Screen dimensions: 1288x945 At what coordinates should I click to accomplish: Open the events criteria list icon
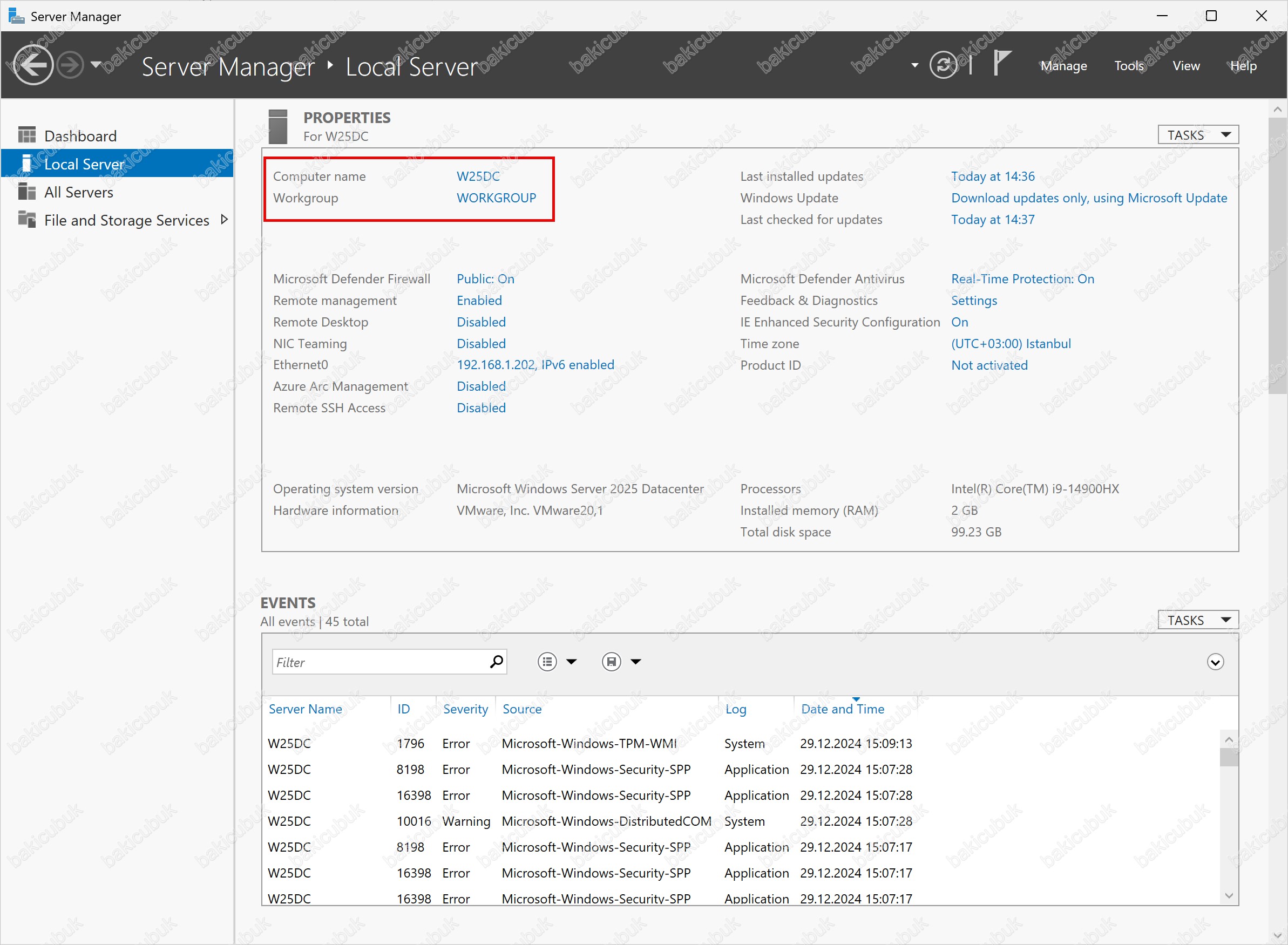[547, 662]
